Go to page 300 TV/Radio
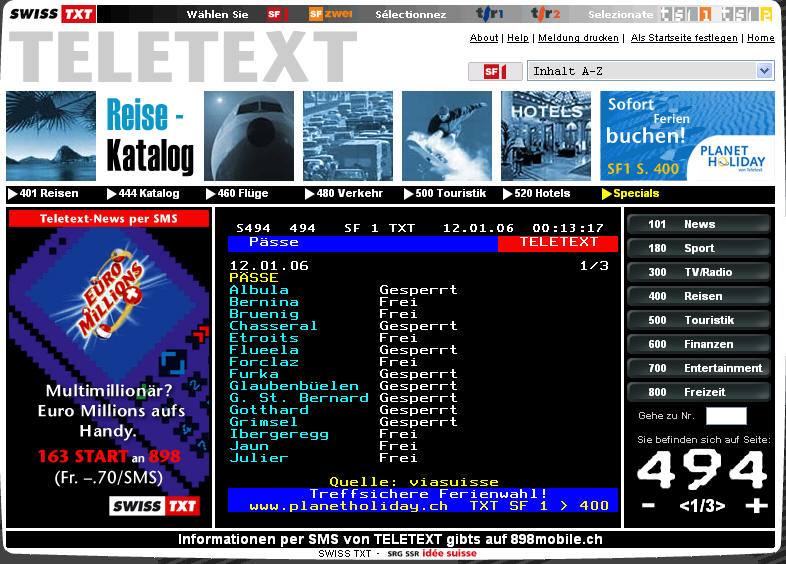This screenshot has height=564, width=786. click(698, 272)
